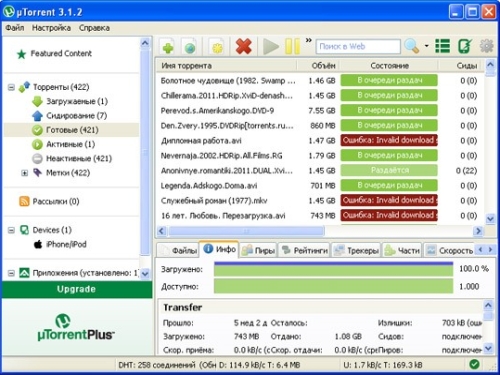Viewport: 500px width, 375px height.
Task: Switch to the Части tab
Action: [402, 250]
